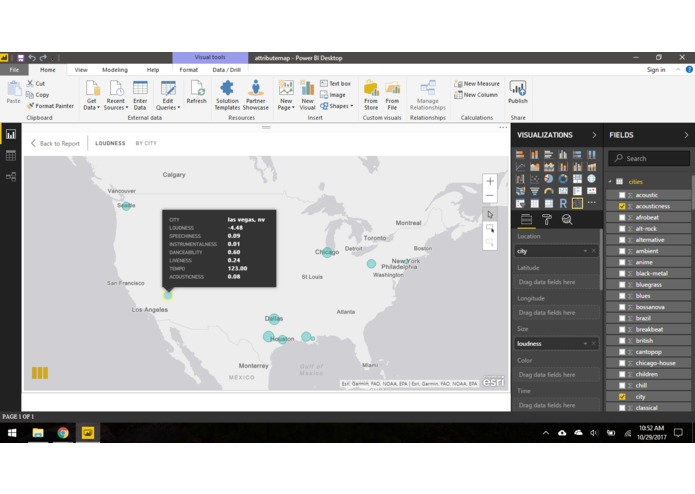
Task: Click the Refresh icon
Action: point(196,92)
